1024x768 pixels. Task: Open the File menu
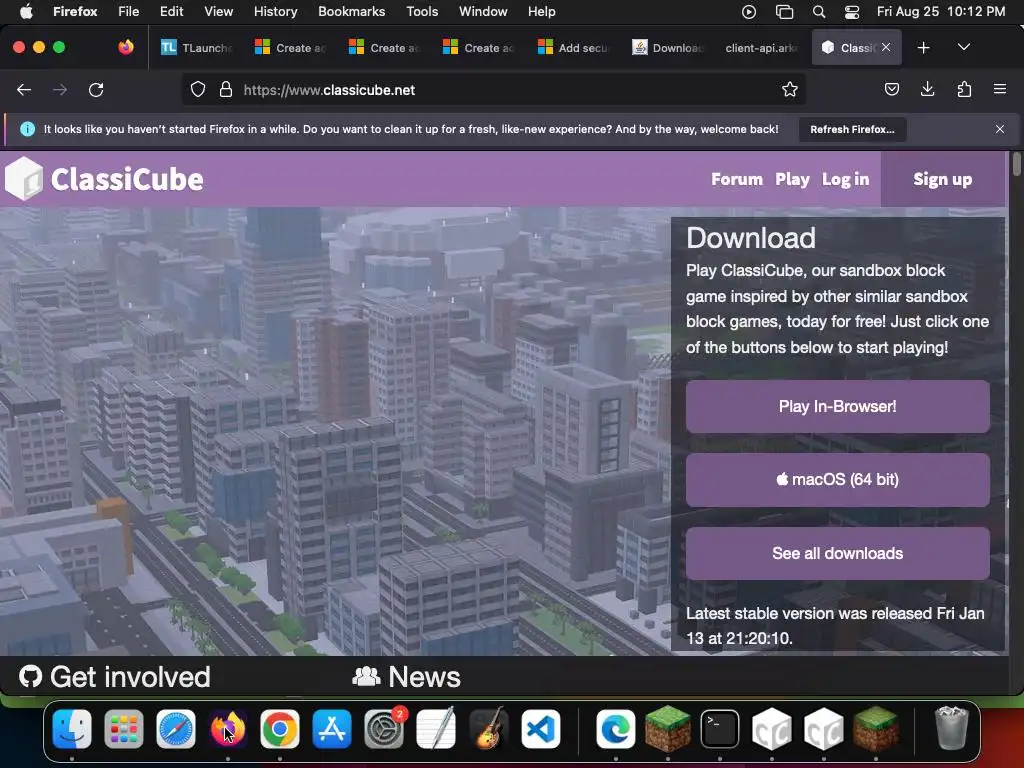(128, 11)
